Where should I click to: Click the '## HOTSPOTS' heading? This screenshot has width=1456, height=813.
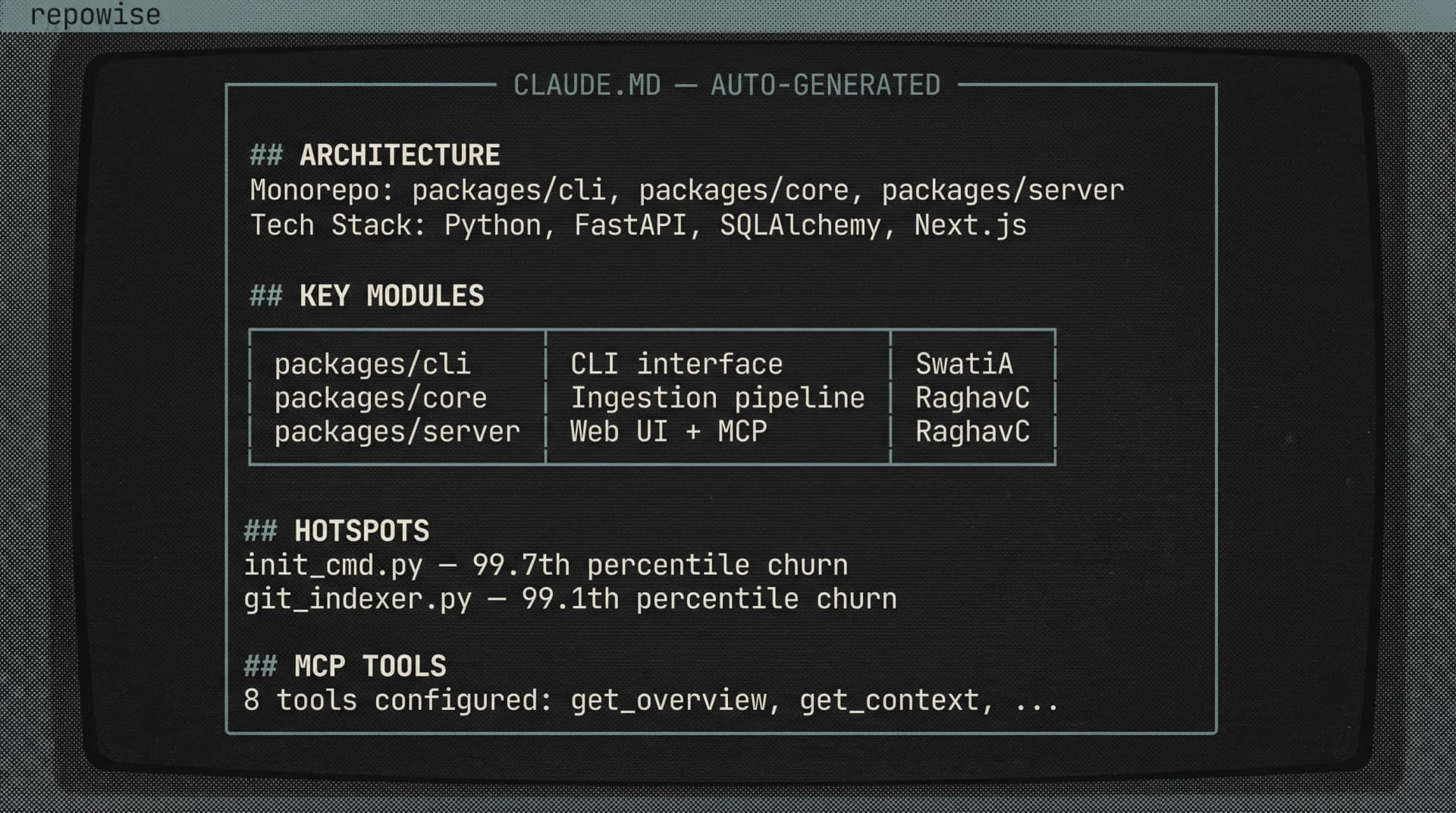[336, 531]
